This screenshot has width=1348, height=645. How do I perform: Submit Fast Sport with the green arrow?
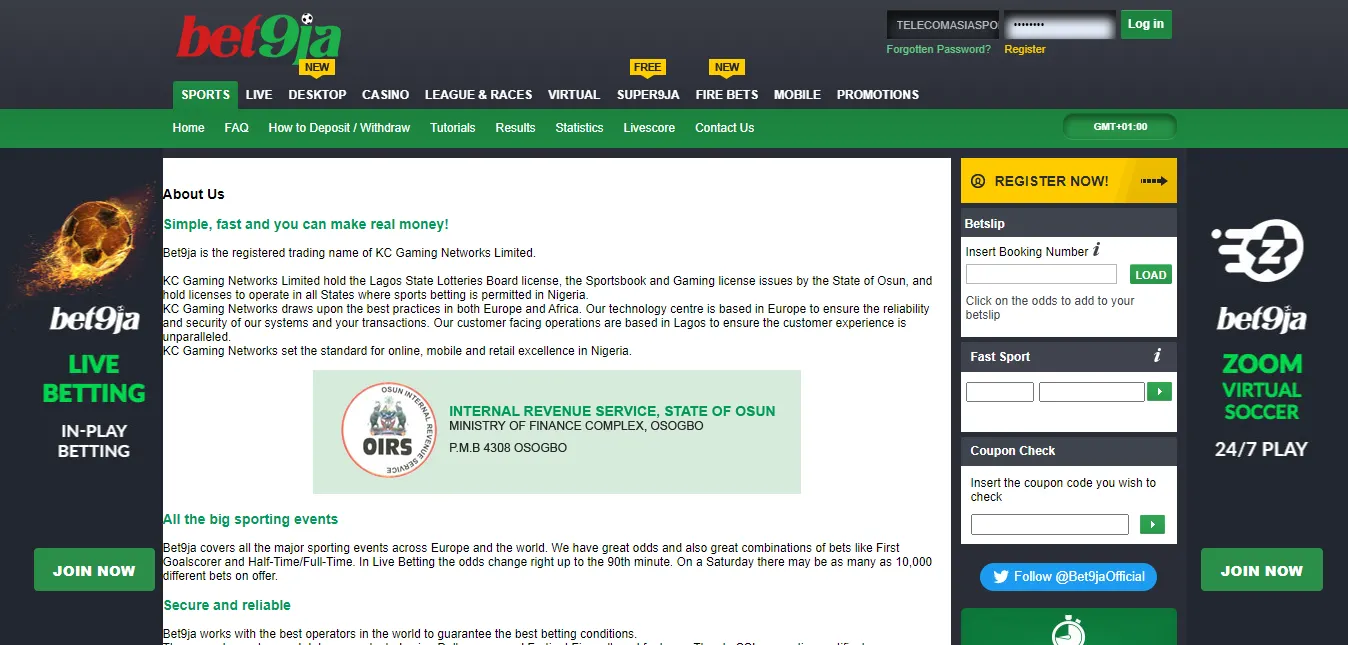1159,391
